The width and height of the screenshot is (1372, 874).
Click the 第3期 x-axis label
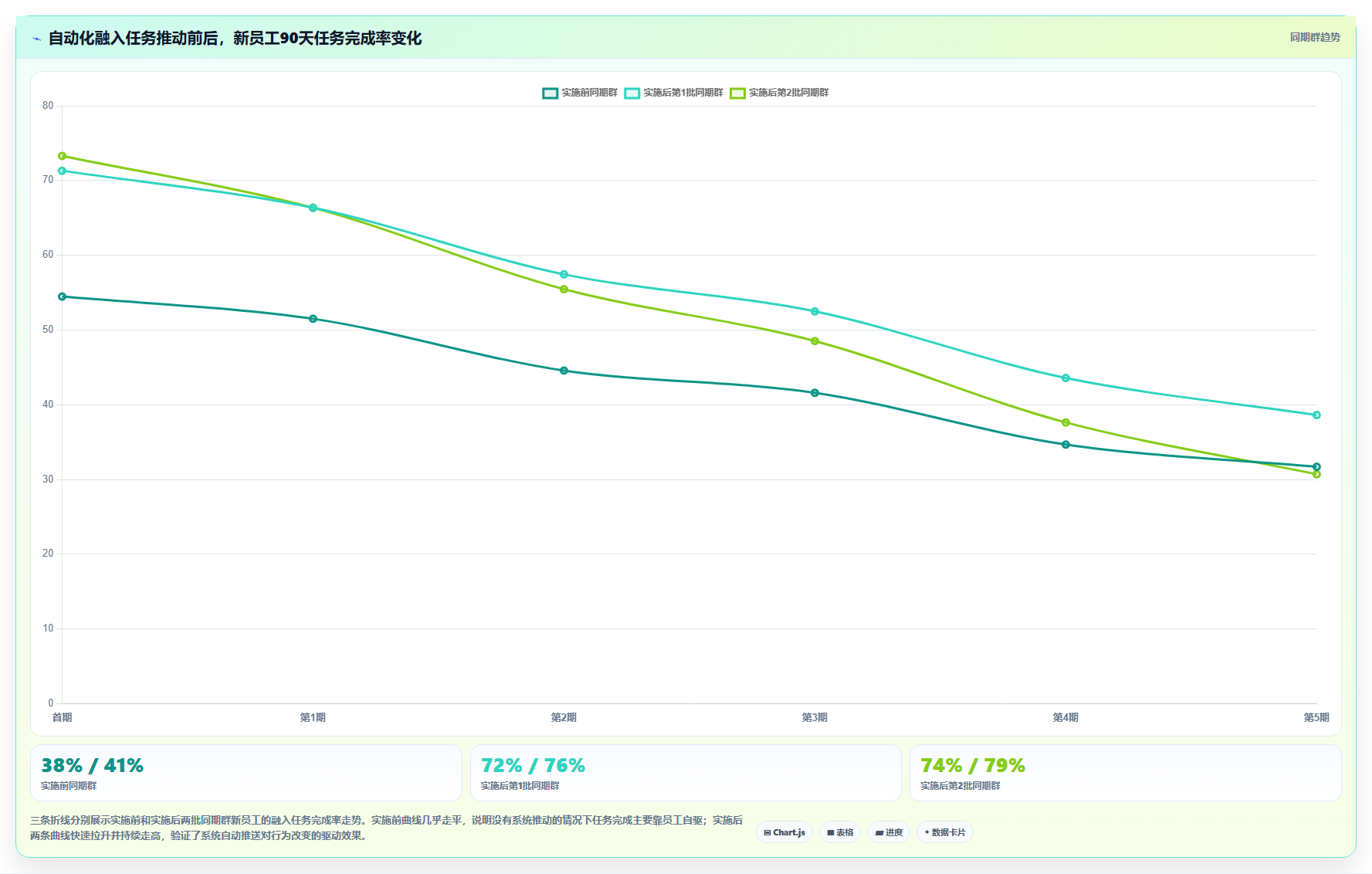[x=815, y=717]
